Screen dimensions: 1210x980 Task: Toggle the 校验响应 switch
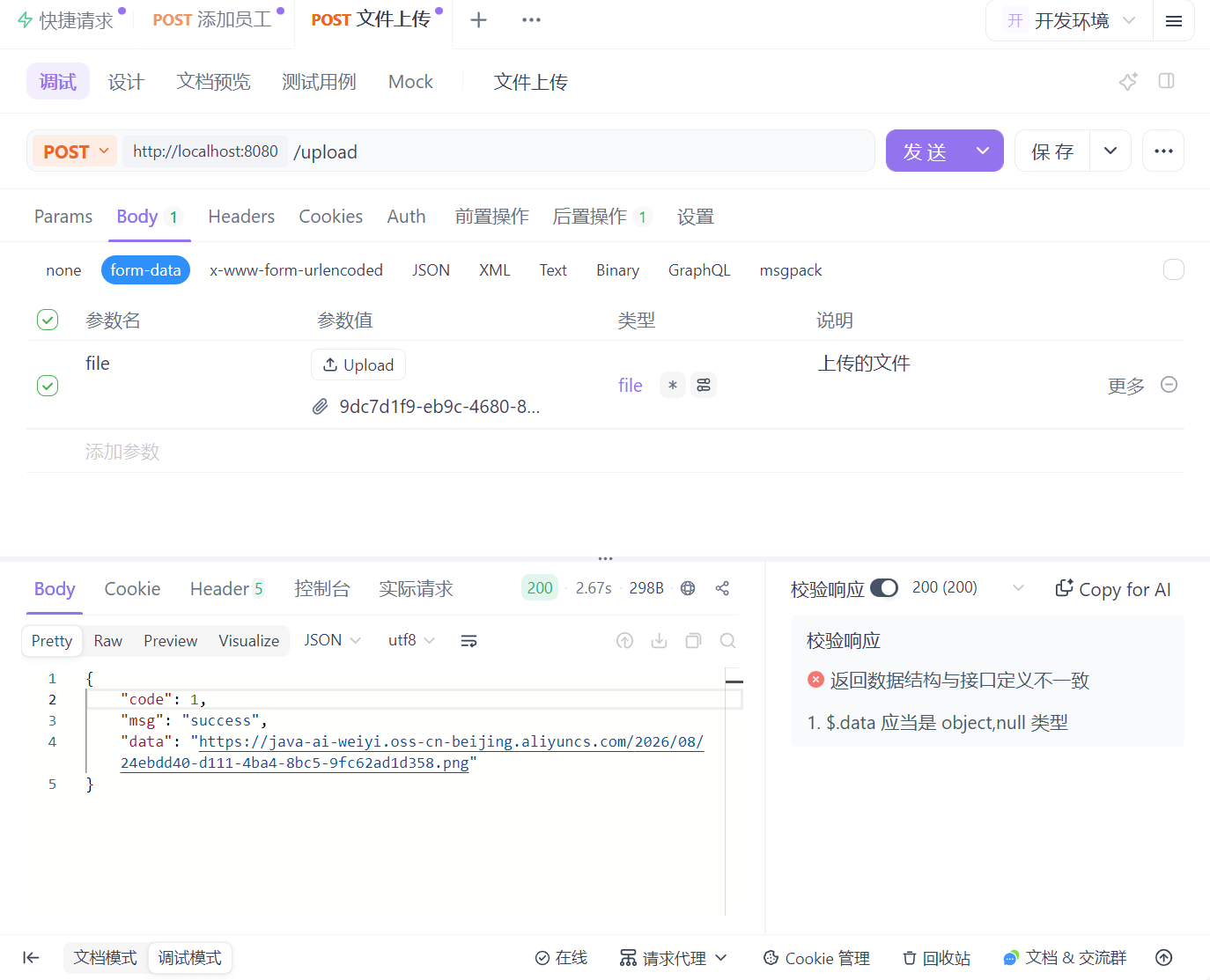pos(884,588)
